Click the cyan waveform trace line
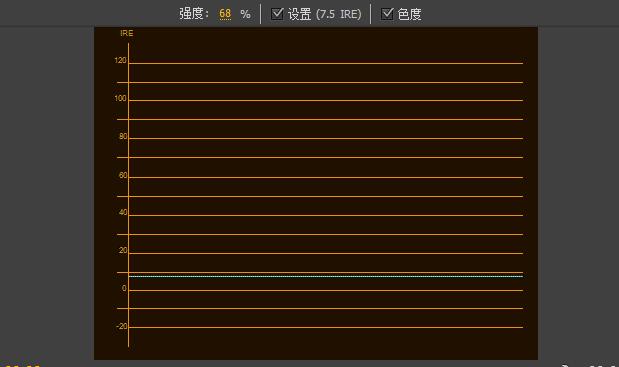Viewport: 619px width, 367px height. (326, 276)
